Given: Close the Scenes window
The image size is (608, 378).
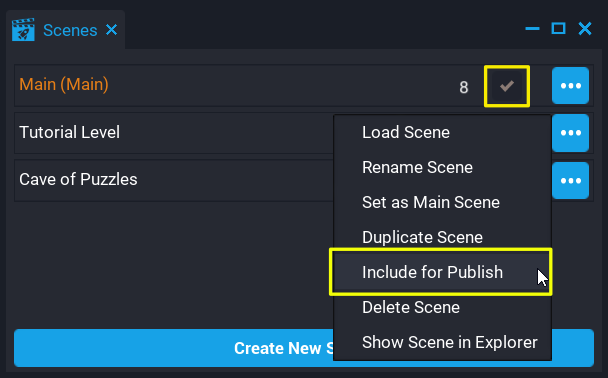Looking at the screenshot, I should (585, 28).
